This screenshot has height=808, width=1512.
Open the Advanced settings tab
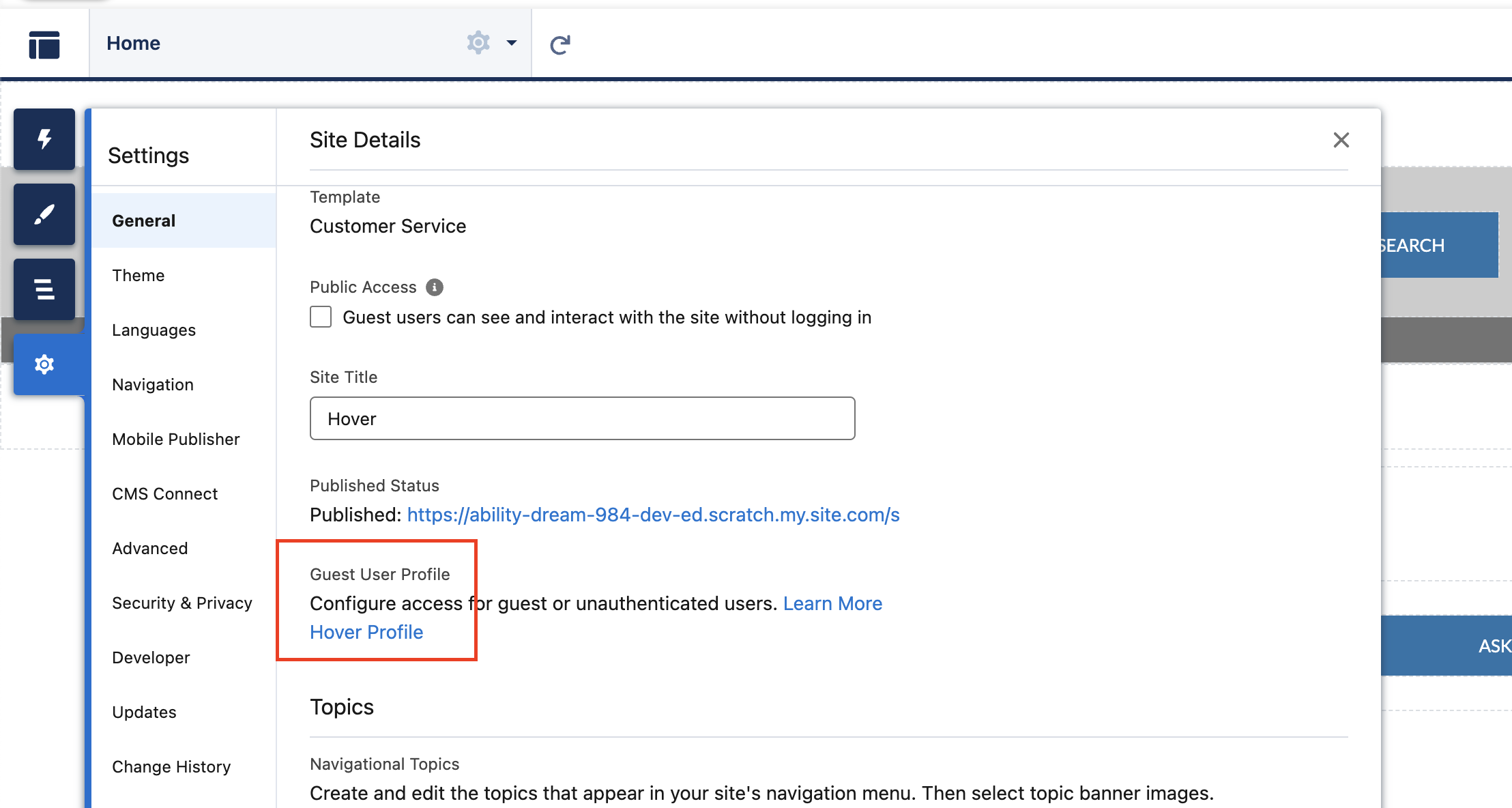[x=149, y=548]
